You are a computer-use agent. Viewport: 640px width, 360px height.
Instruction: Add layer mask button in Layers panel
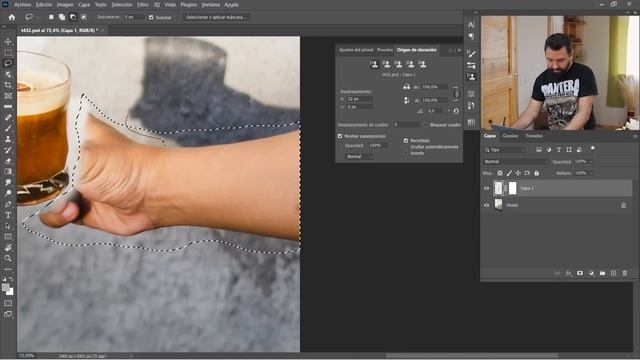580,273
